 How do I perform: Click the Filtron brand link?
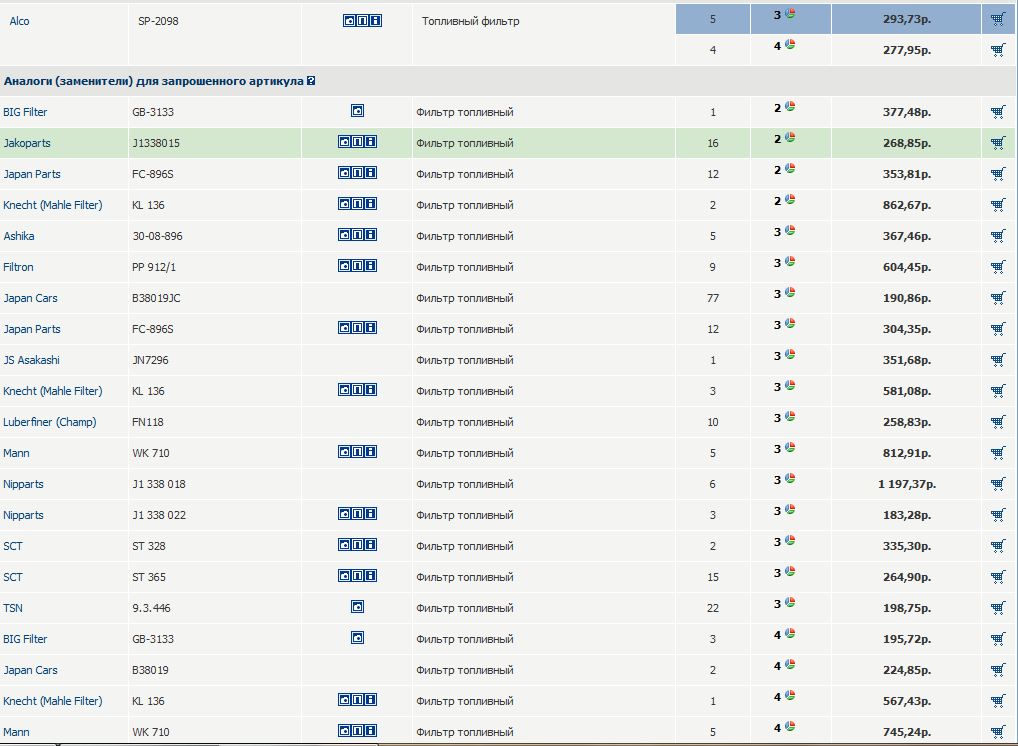(x=18, y=267)
